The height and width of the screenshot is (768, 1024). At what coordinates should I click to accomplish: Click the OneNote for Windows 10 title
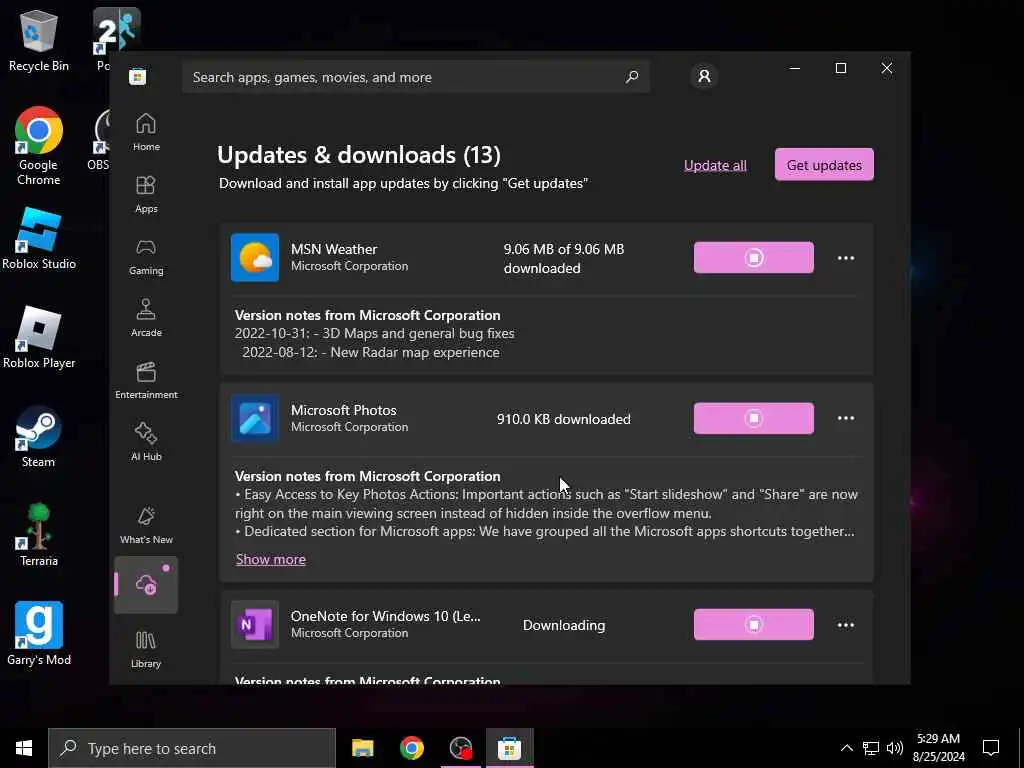coord(385,616)
